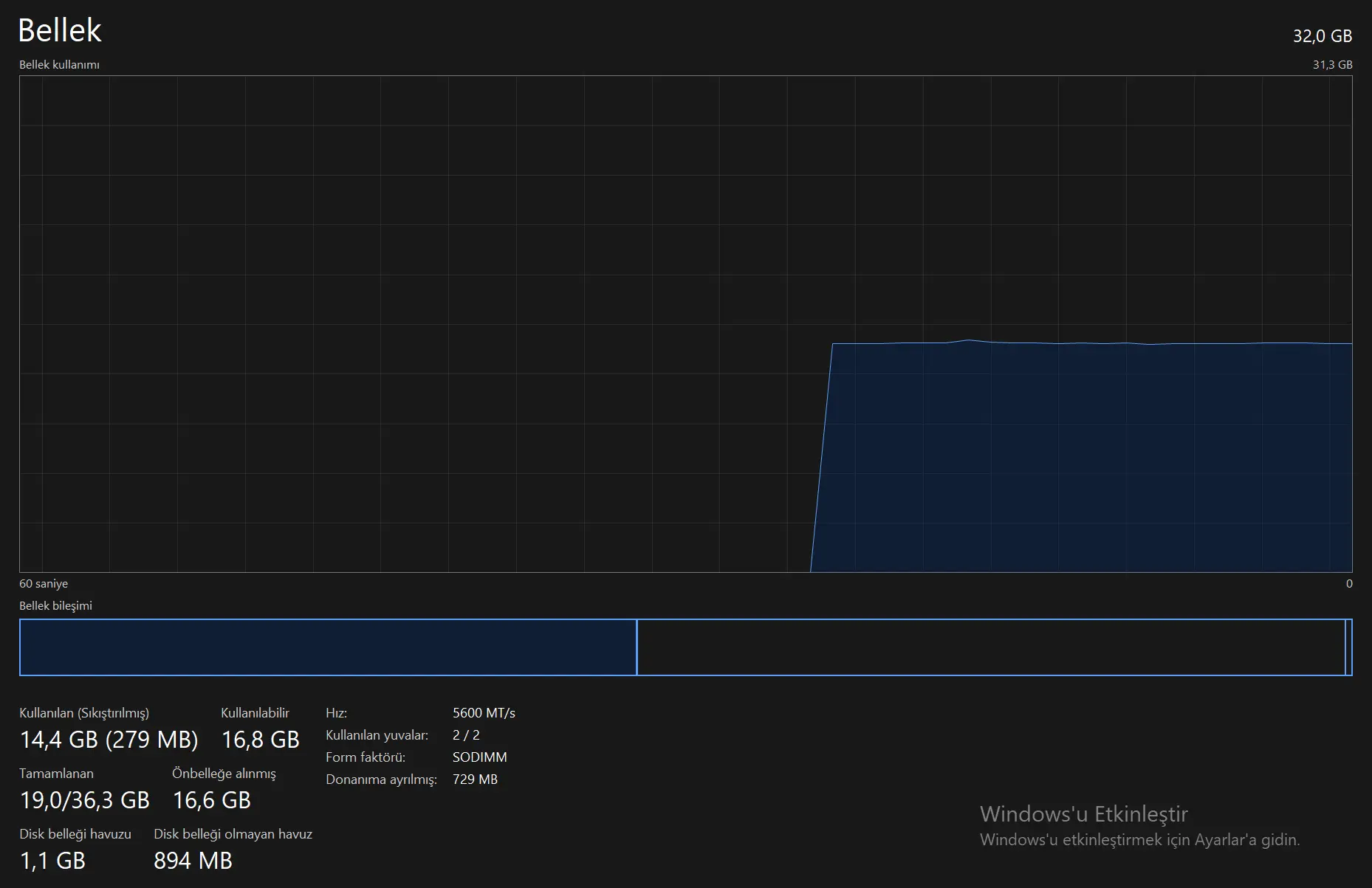Screen dimensions: 1372x888
Task: Click the 14,4 GB (279 MB) value
Action: click(x=109, y=740)
